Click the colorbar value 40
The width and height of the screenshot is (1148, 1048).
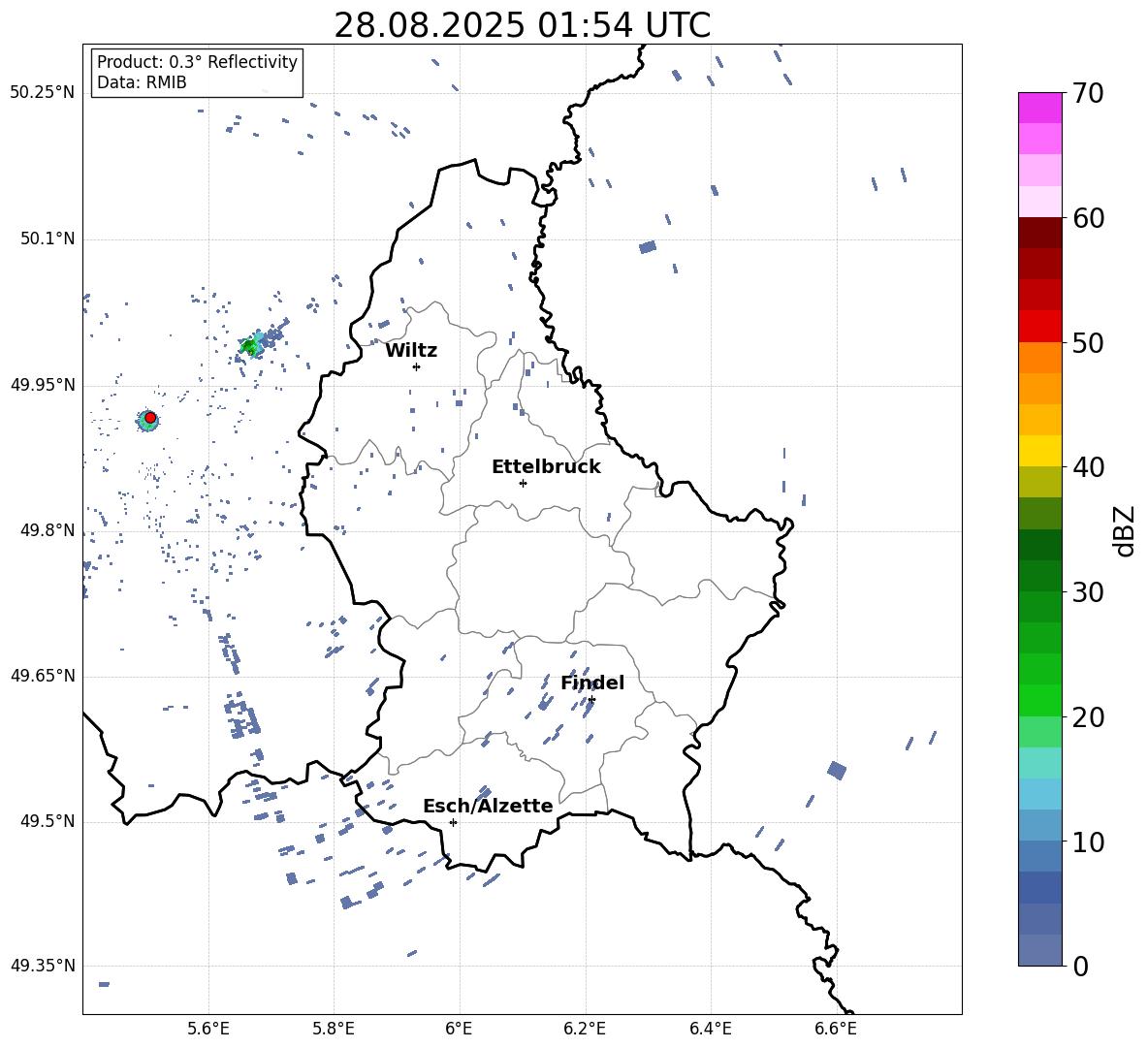[1088, 467]
